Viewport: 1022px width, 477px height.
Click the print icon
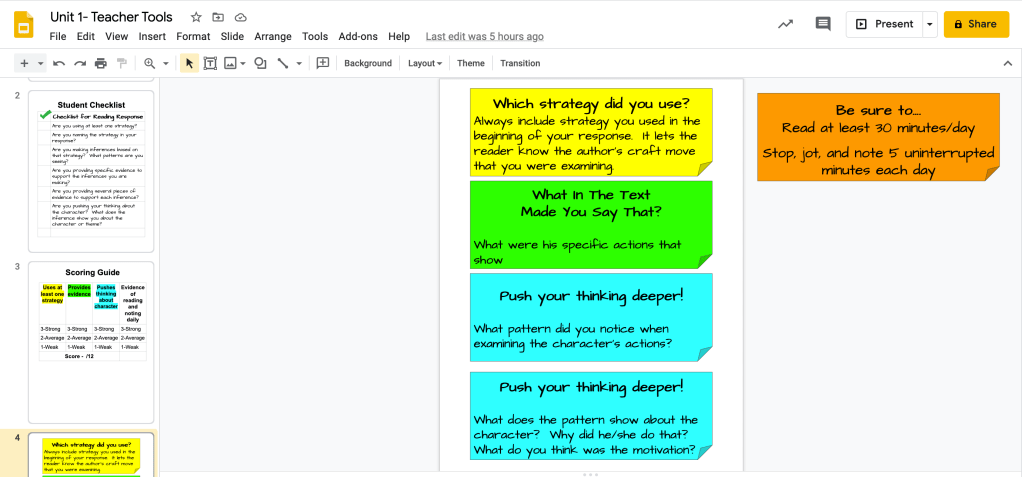point(101,63)
